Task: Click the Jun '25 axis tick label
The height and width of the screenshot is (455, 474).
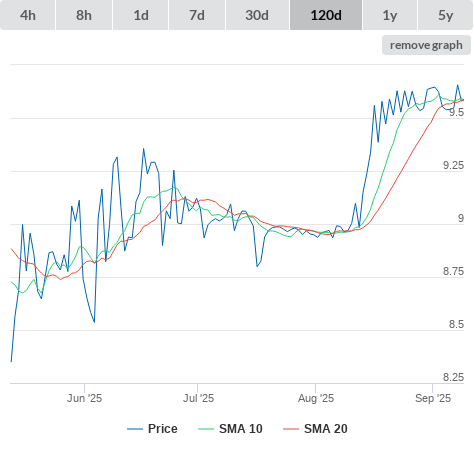Action: pos(84,398)
